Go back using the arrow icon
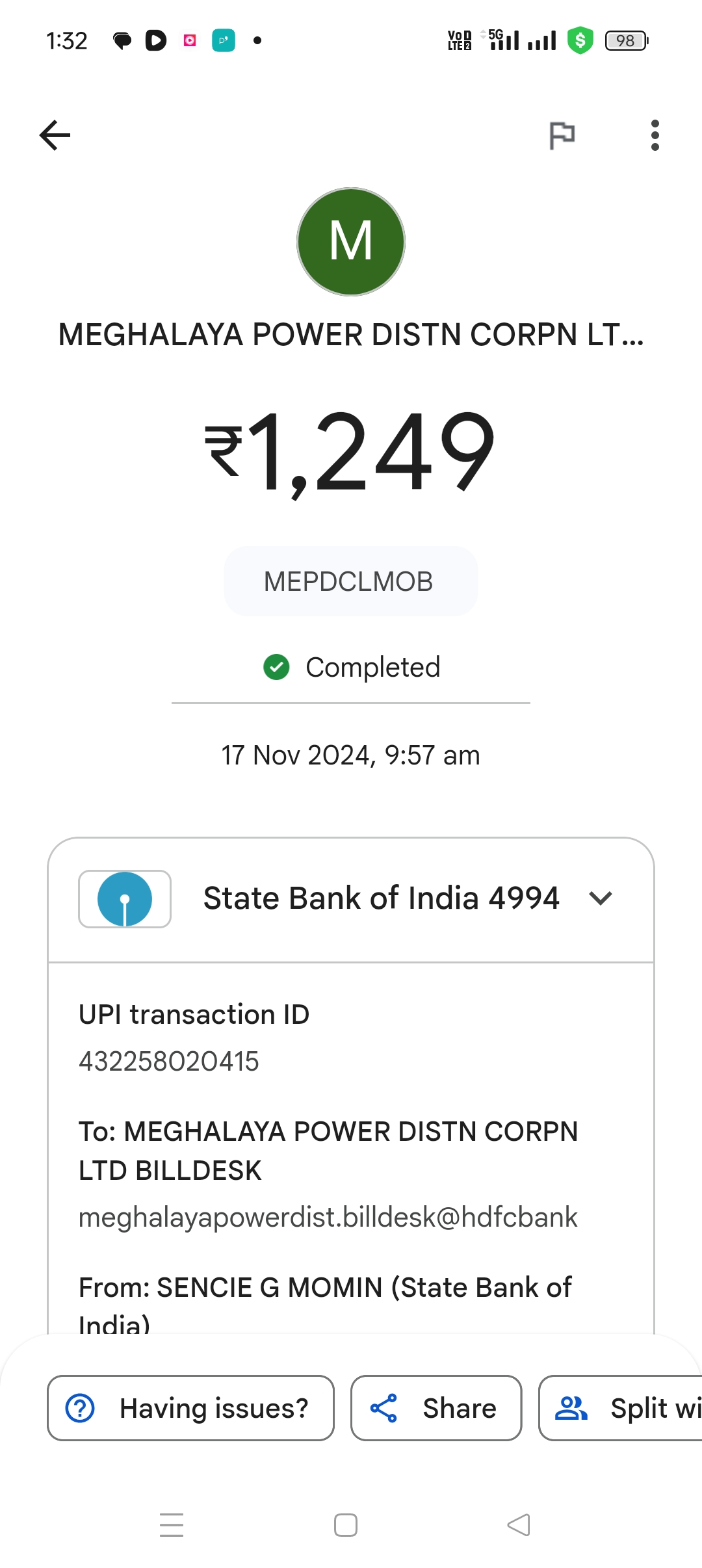This screenshot has height=1568, width=702. (x=55, y=135)
